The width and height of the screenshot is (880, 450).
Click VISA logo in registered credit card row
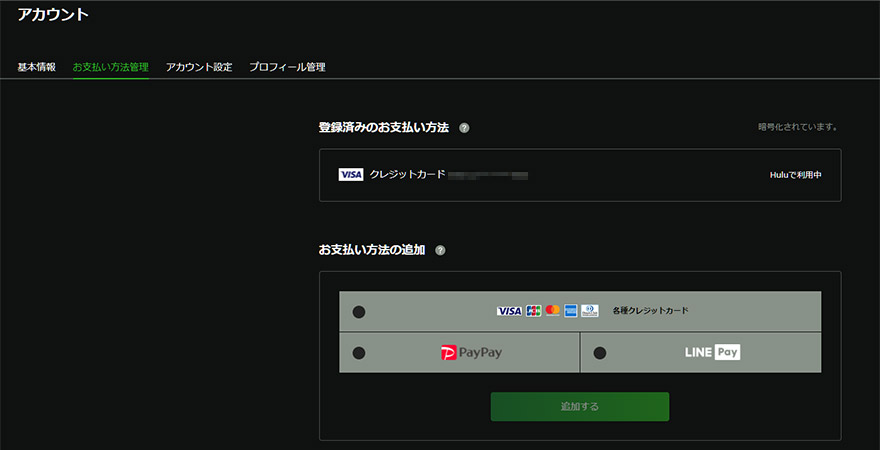tap(351, 175)
